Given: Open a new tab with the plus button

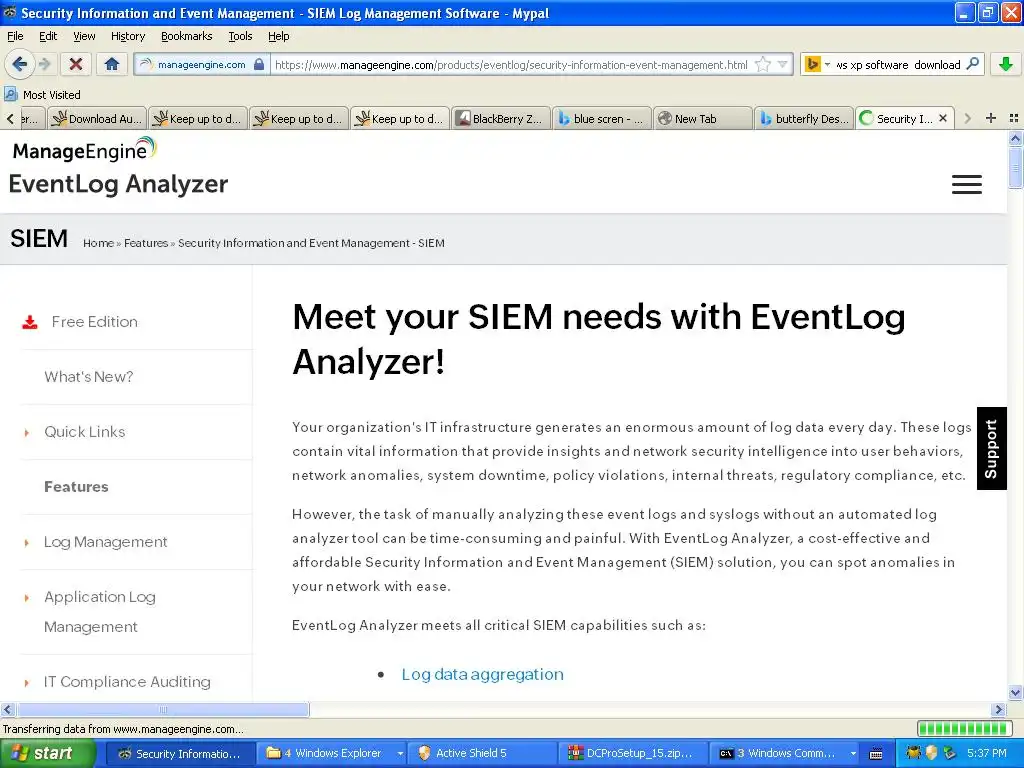Looking at the screenshot, I should (991, 118).
